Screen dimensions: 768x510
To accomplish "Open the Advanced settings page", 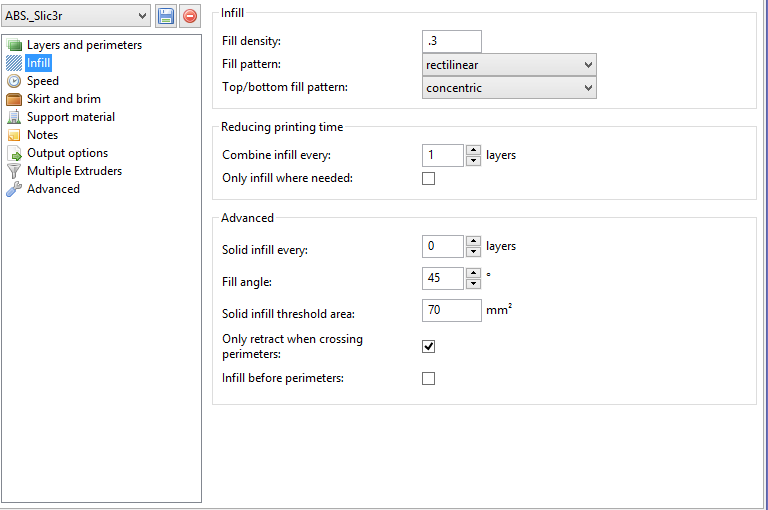I will [53, 189].
